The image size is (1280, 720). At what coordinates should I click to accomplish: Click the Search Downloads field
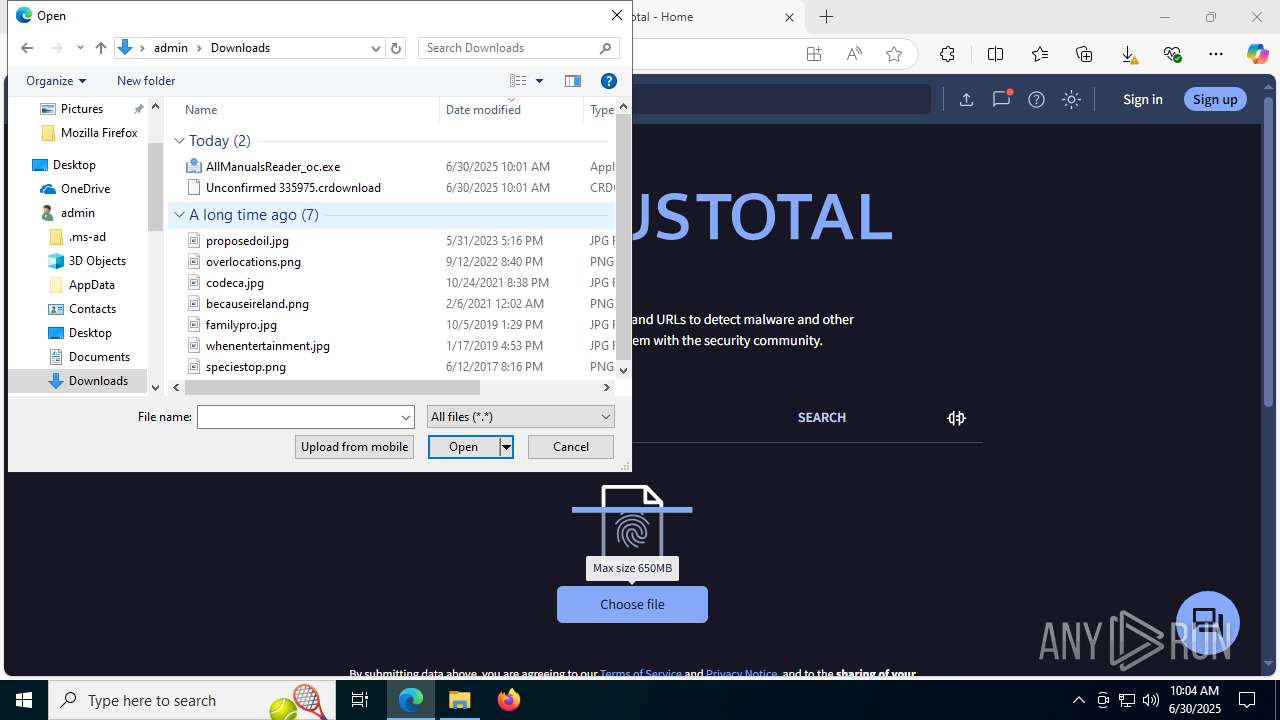pyautogui.click(x=518, y=48)
